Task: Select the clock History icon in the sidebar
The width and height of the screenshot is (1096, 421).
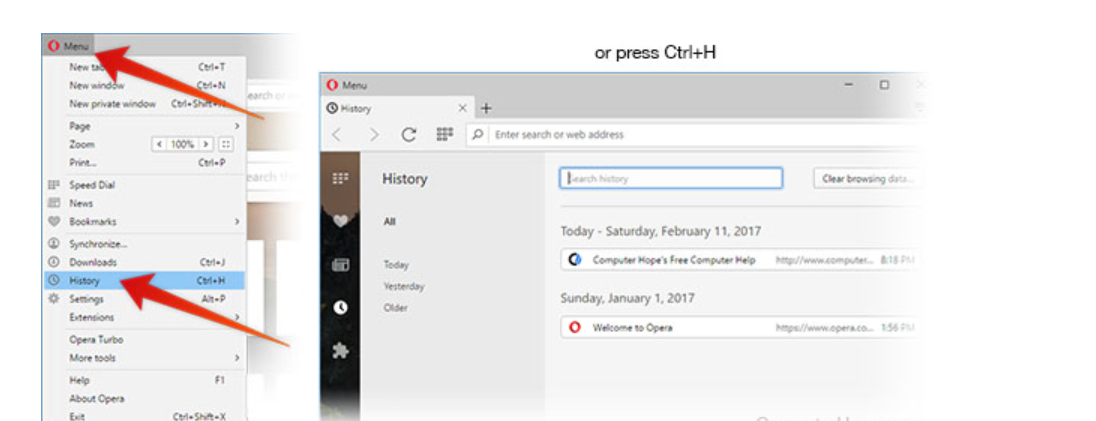Action: [x=340, y=308]
